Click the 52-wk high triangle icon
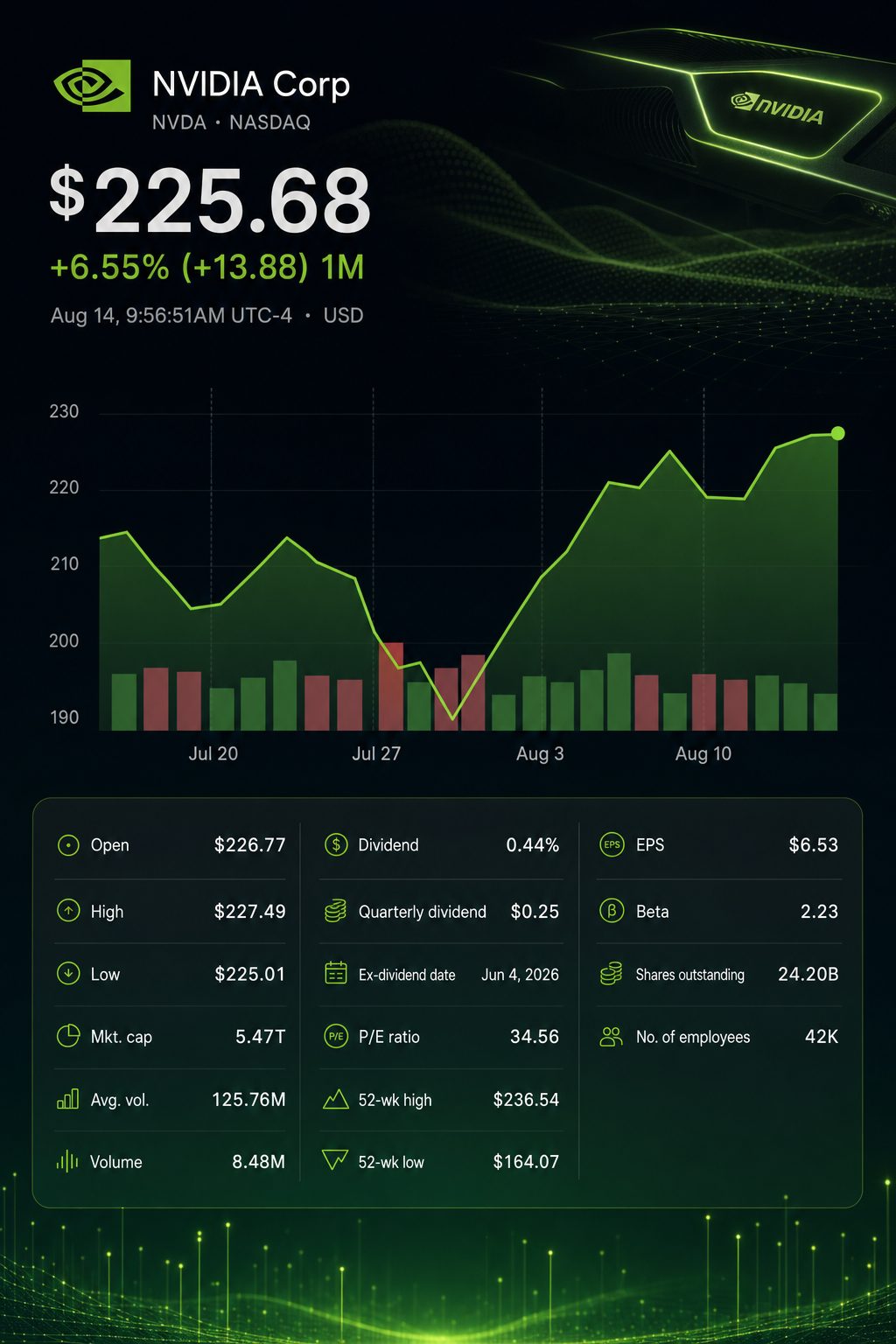The width and height of the screenshot is (896, 1344). tap(336, 1099)
